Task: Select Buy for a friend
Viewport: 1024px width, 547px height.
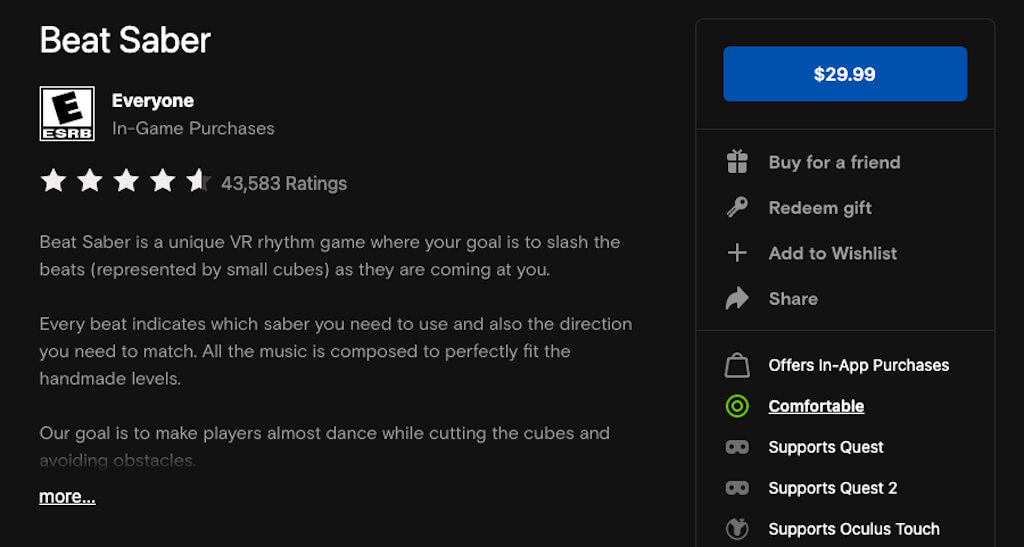Action: (x=834, y=162)
